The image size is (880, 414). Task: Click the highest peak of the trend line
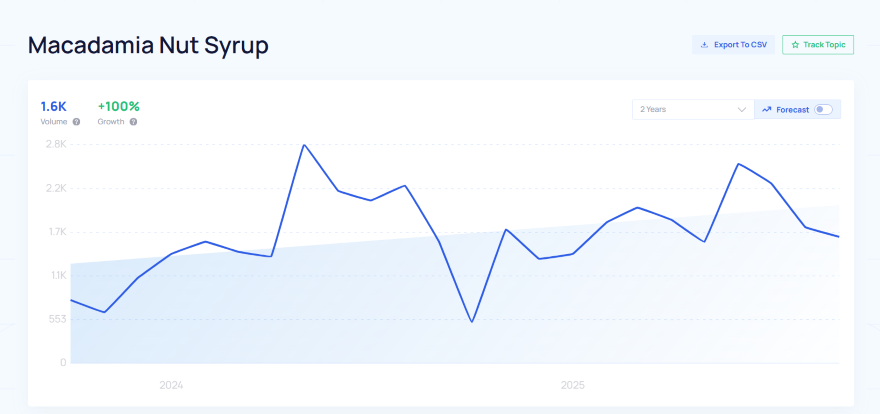(303, 145)
